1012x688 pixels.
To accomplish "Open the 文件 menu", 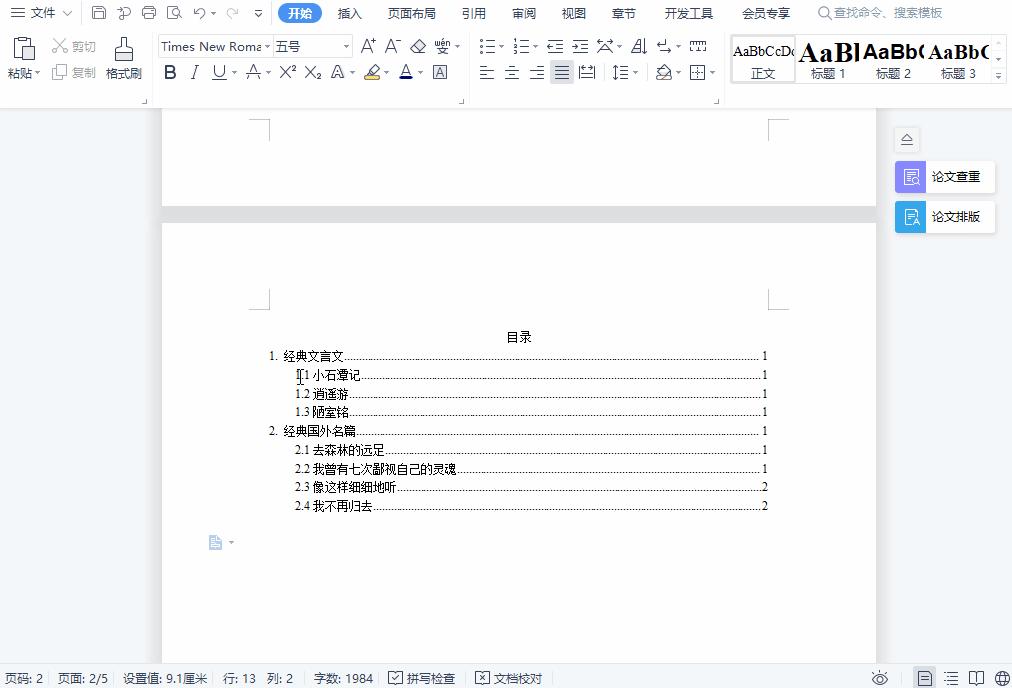I will [x=38, y=13].
